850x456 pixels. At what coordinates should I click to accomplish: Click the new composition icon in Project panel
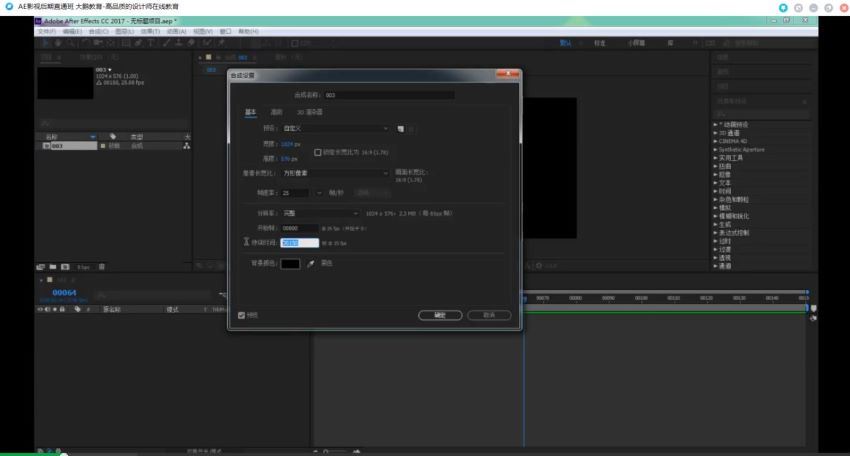64,267
